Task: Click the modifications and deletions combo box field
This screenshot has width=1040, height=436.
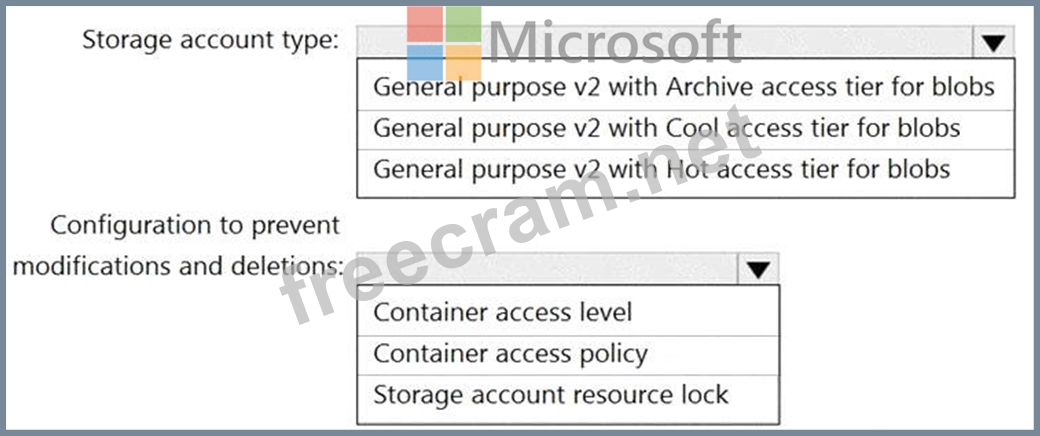Action: pos(548,268)
